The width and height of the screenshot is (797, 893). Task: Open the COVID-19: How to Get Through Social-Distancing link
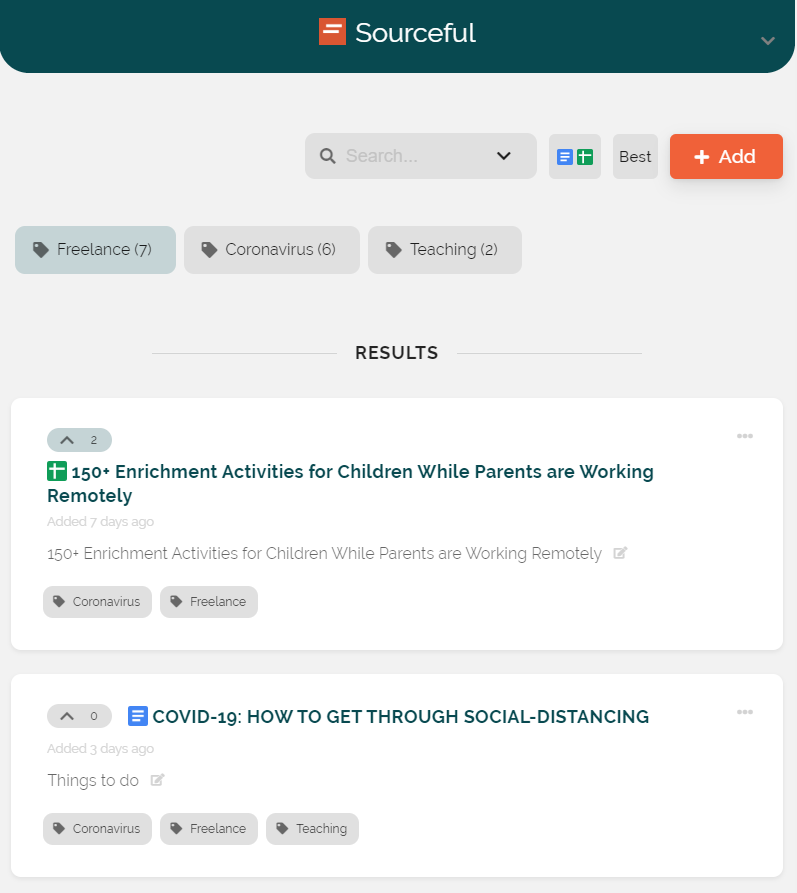pyautogui.click(x=400, y=716)
